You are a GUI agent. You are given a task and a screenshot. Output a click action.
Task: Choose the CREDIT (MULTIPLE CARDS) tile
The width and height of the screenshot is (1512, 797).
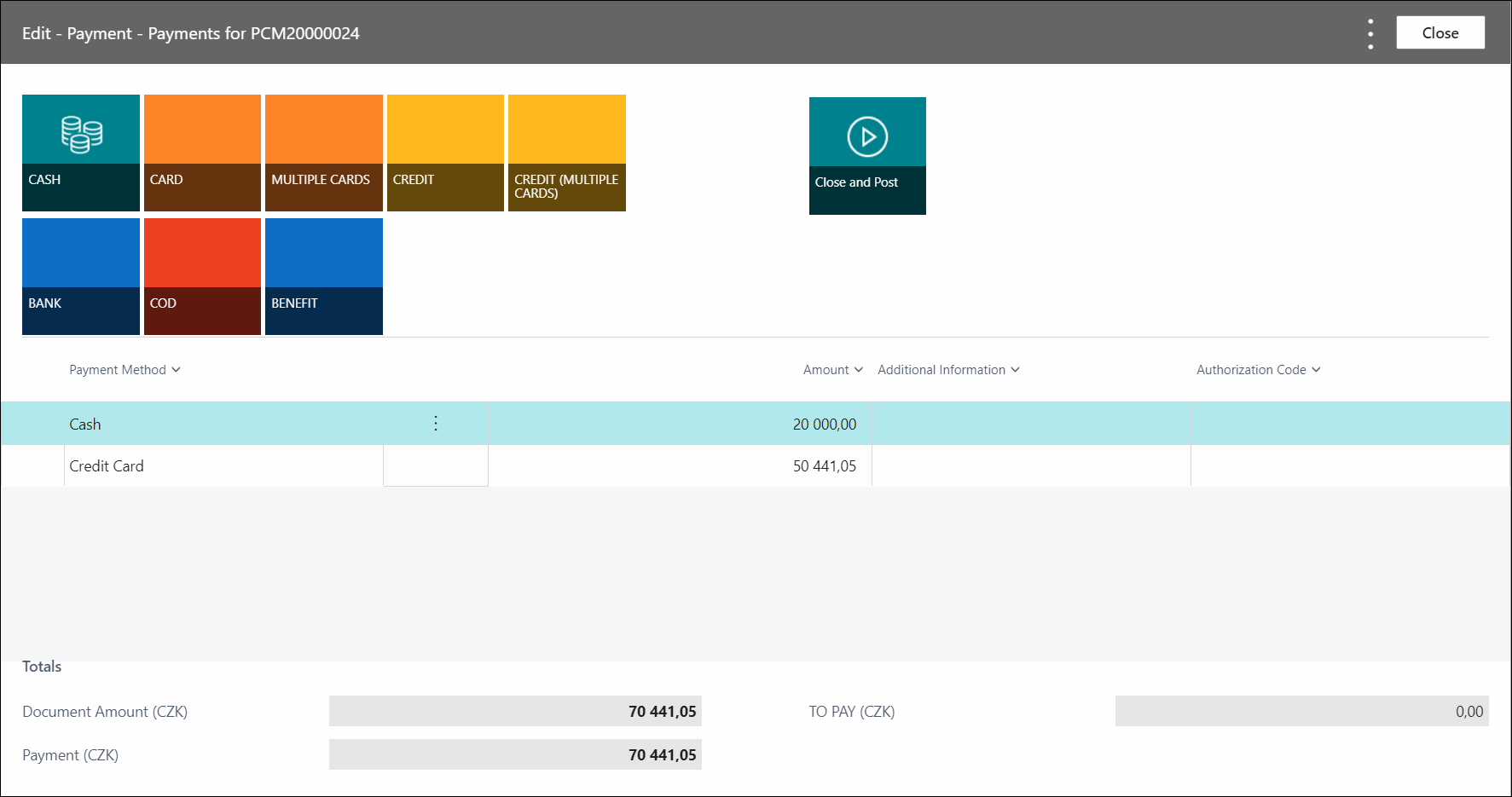click(567, 153)
